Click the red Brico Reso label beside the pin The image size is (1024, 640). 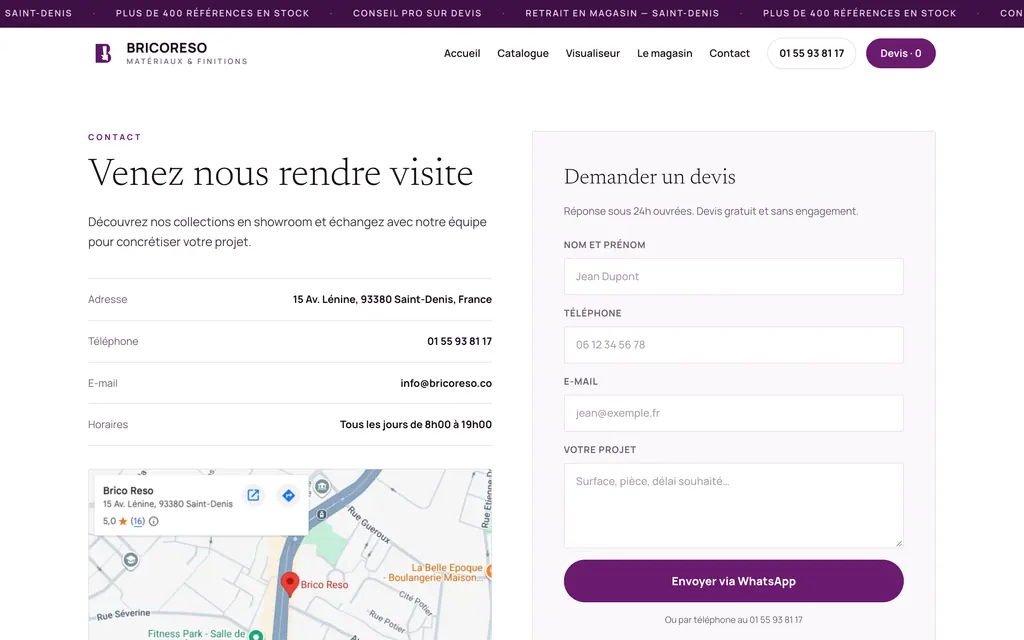tap(325, 584)
